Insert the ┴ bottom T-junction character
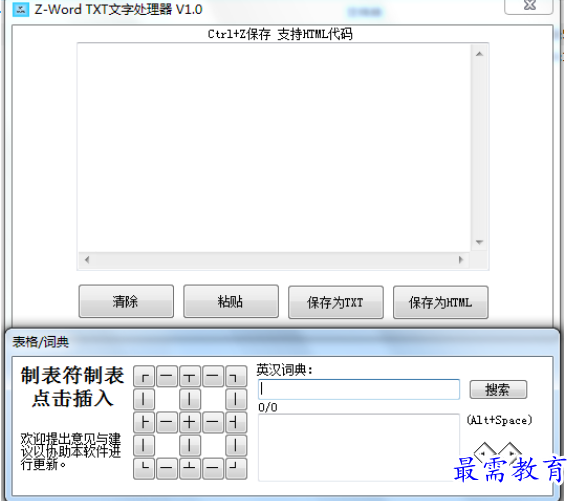This screenshot has width=575, height=501. coord(190,469)
